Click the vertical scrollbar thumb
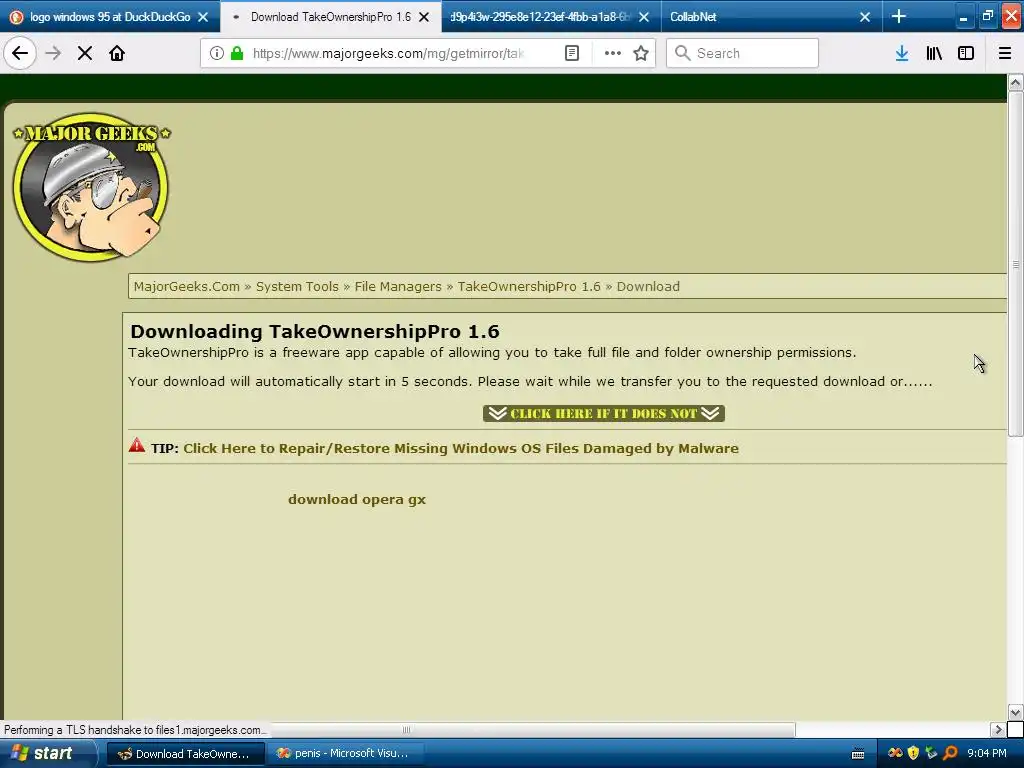 (x=1015, y=264)
